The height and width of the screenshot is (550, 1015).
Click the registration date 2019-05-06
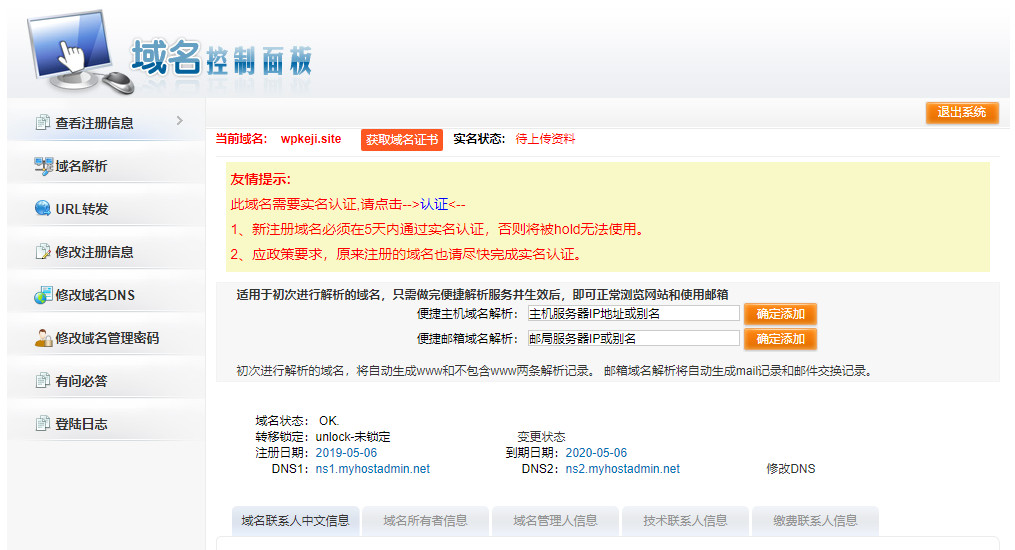pos(346,453)
